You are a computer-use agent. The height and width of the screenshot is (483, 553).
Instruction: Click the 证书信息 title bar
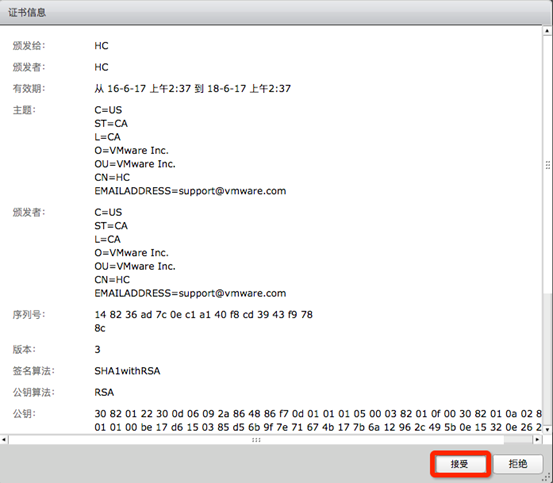[x=276, y=12]
